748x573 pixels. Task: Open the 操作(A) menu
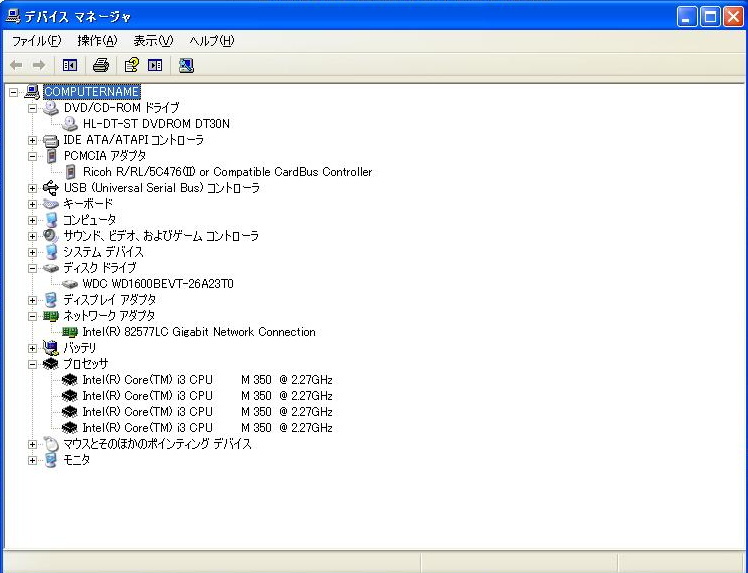[97, 41]
